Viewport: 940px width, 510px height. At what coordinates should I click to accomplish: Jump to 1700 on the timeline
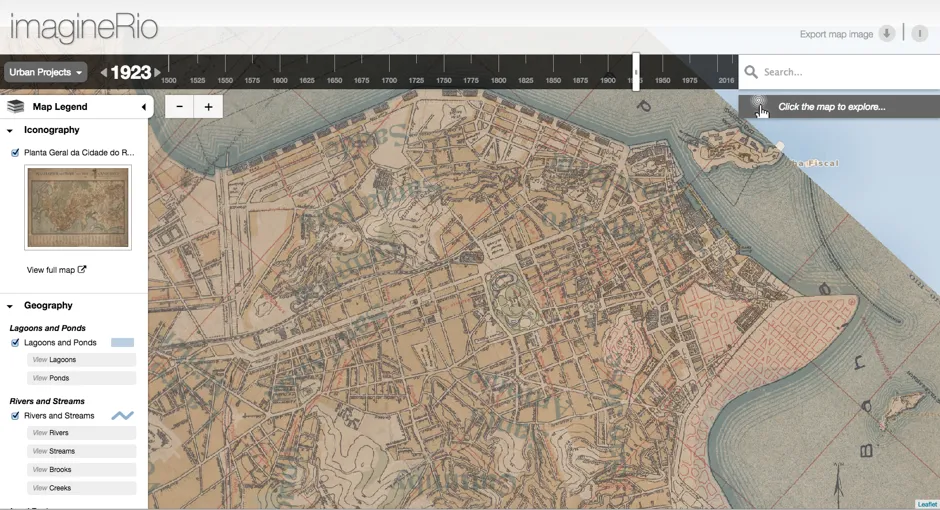point(389,80)
